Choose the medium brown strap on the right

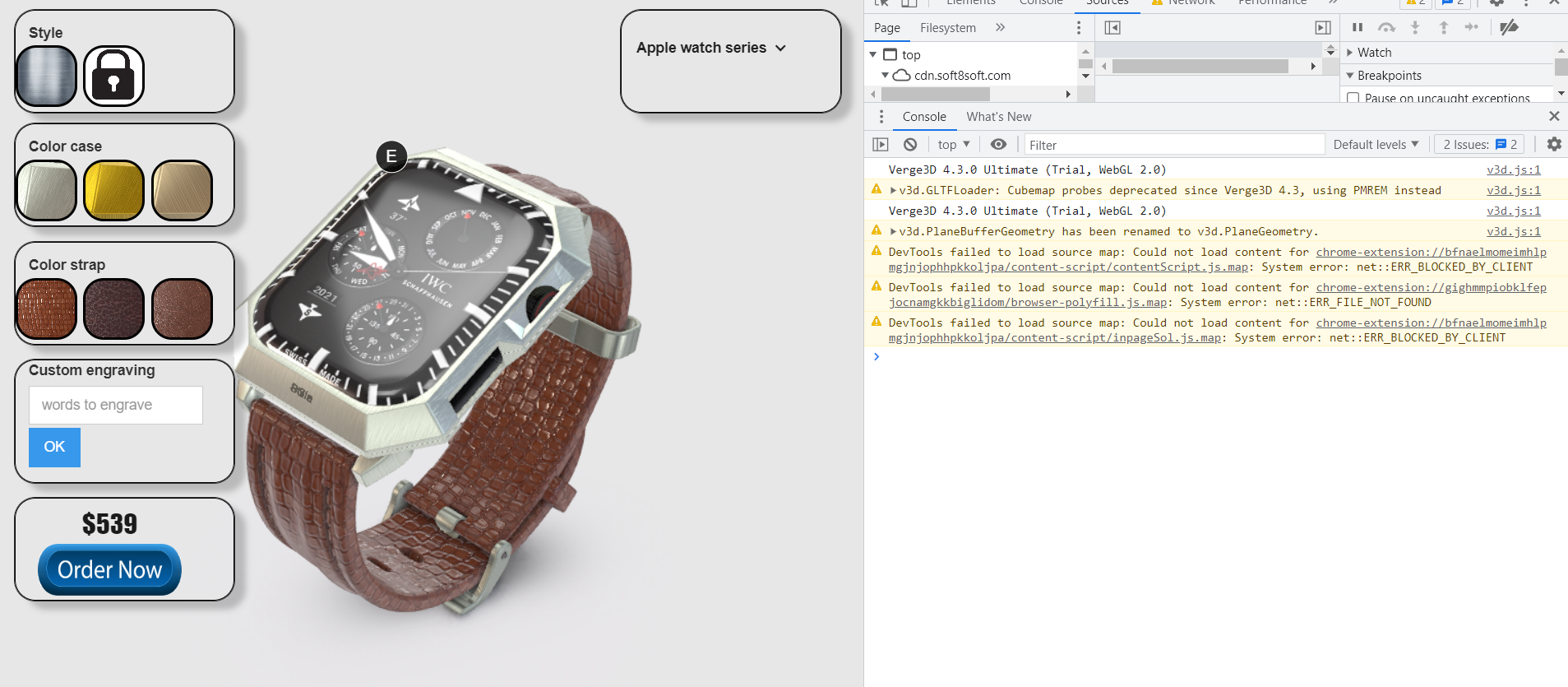[x=182, y=309]
